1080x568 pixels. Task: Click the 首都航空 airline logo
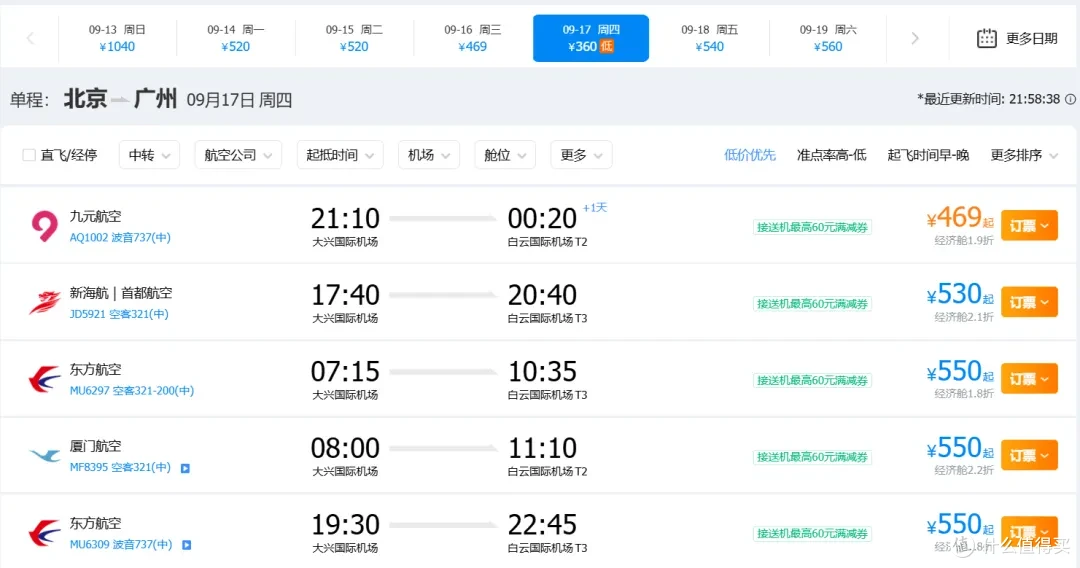pos(45,302)
